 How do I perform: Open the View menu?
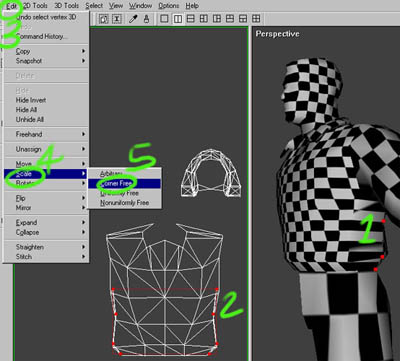point(116,6)
